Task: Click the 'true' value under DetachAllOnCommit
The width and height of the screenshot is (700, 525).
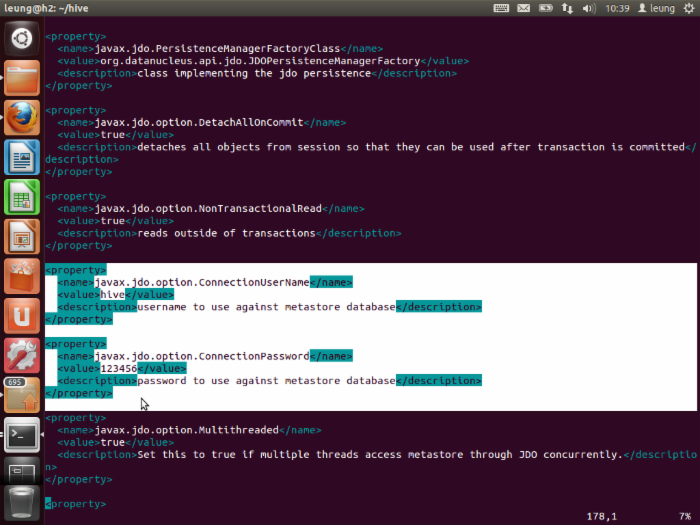Action: pos(112,135)
